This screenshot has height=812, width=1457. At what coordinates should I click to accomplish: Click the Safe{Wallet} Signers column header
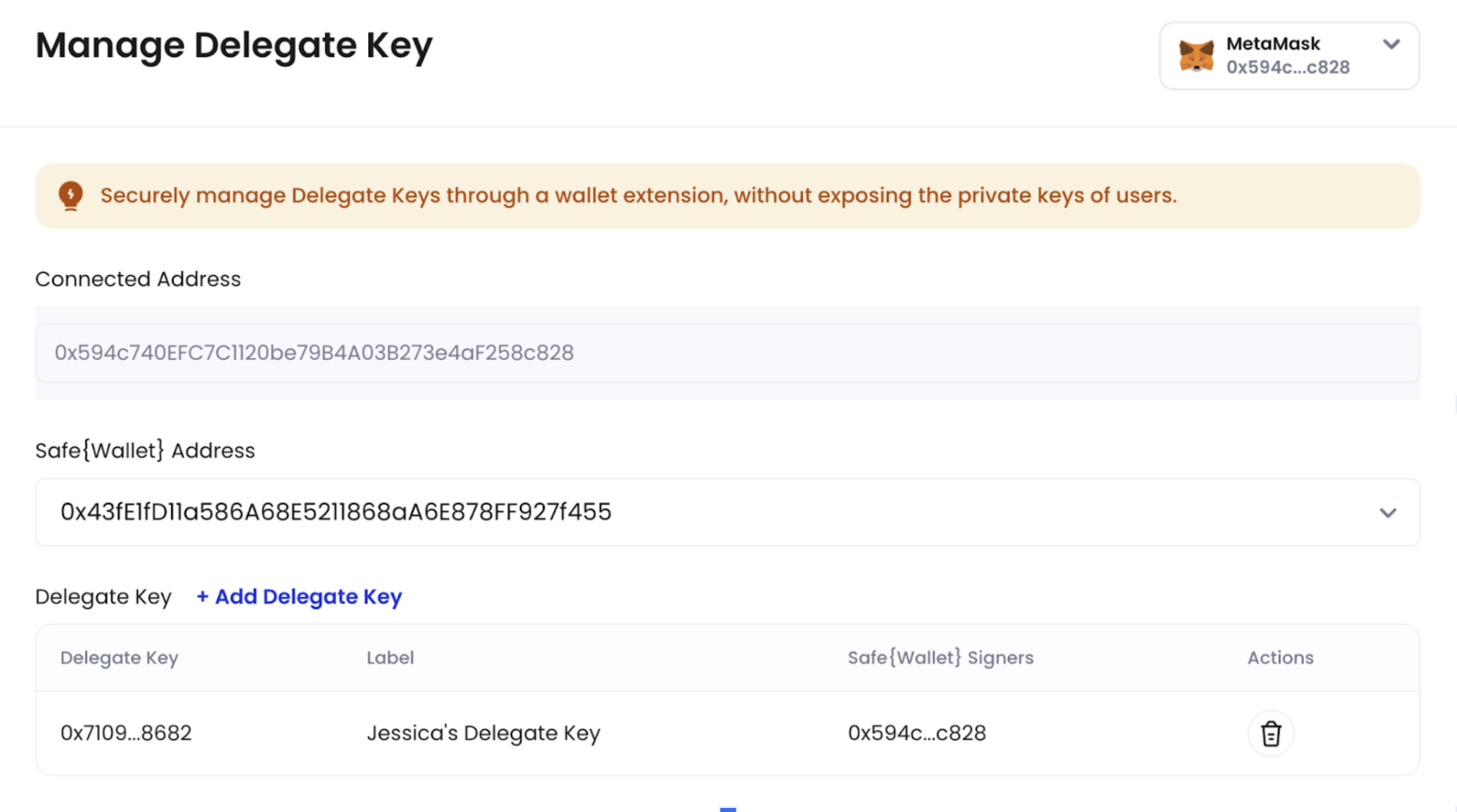940,658
